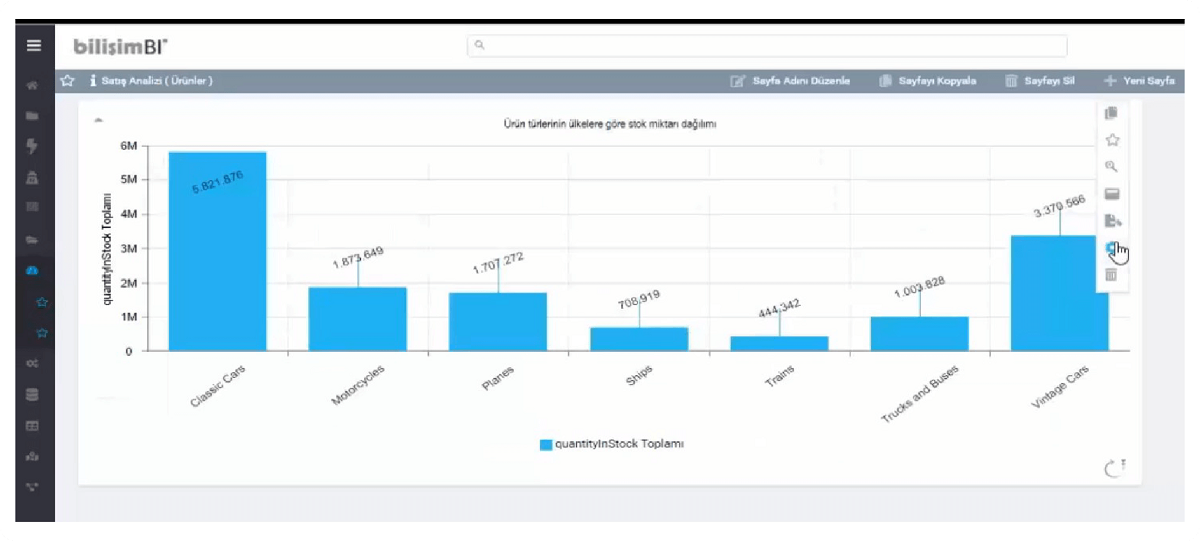Click the copy icon in chart toolbar
Viewport: 1200px width, 541px height.
(1111, 114)
